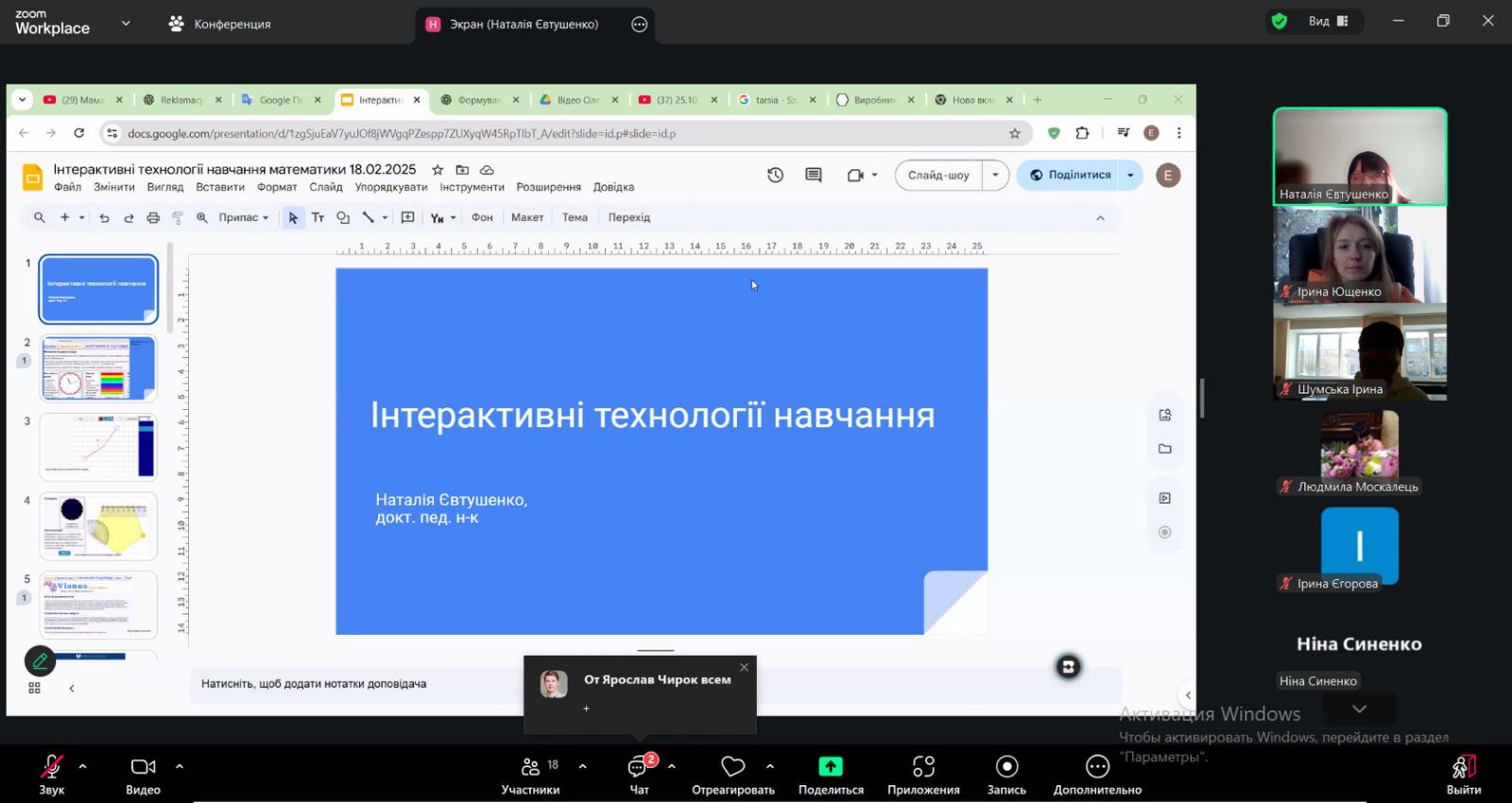Image resolution: width=1512 pixels, height=803 pixels.
Task: Star the presentation title
Action: click(x=438, y=170)
